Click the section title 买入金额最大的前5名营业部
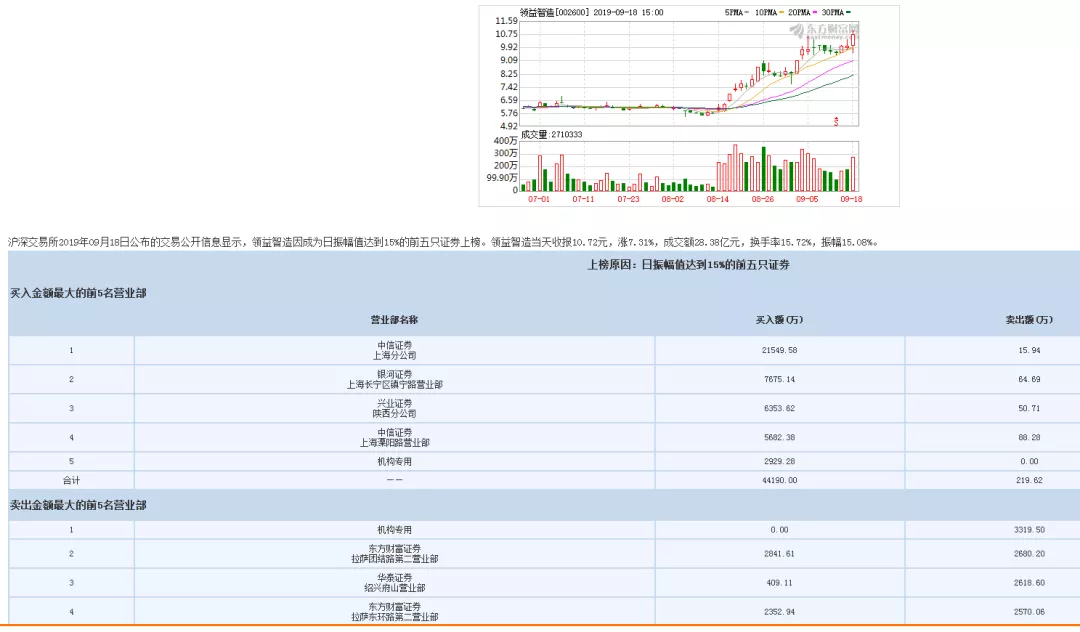1080x632 pixels. click(x=78, y=293)
